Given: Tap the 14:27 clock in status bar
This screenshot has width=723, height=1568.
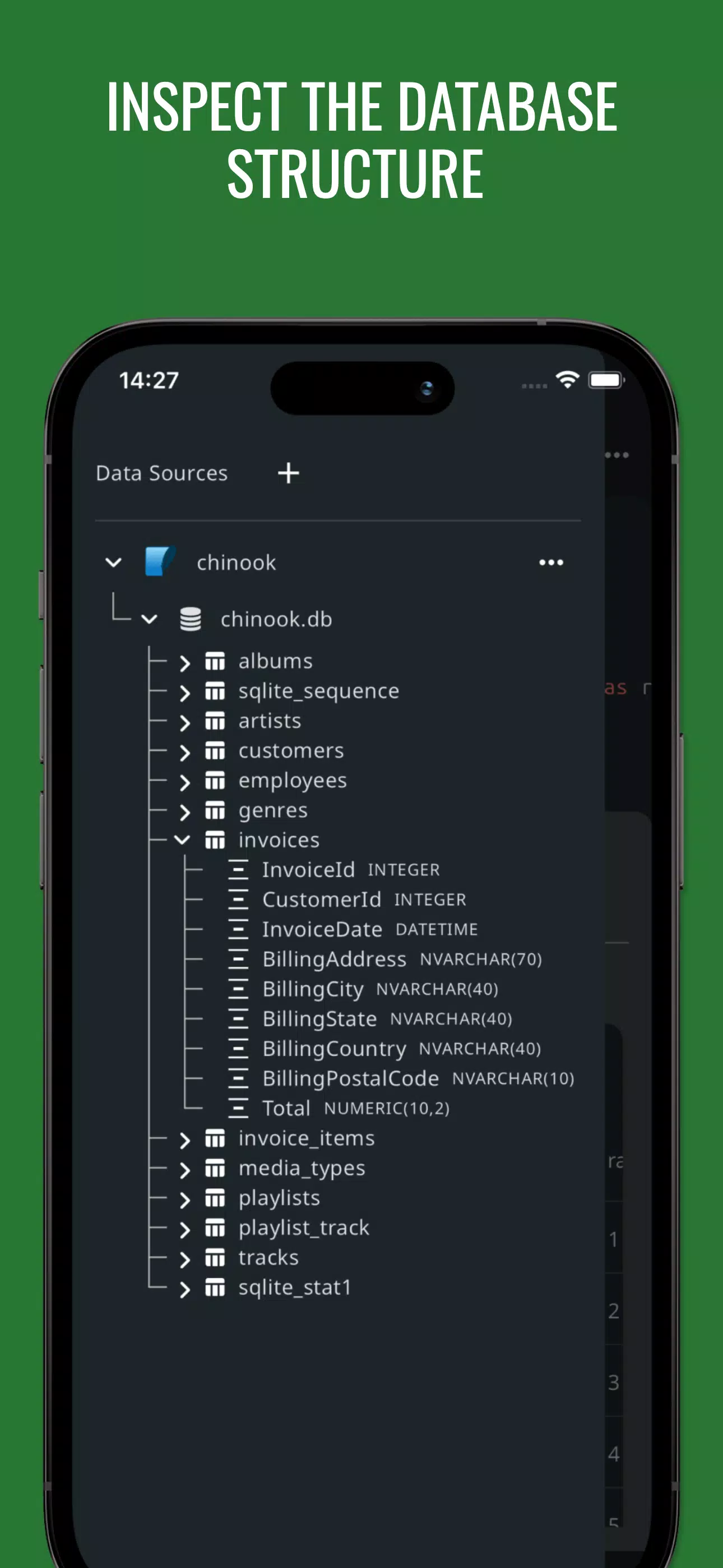Looking at the screenshot, I should pos(149,380).
